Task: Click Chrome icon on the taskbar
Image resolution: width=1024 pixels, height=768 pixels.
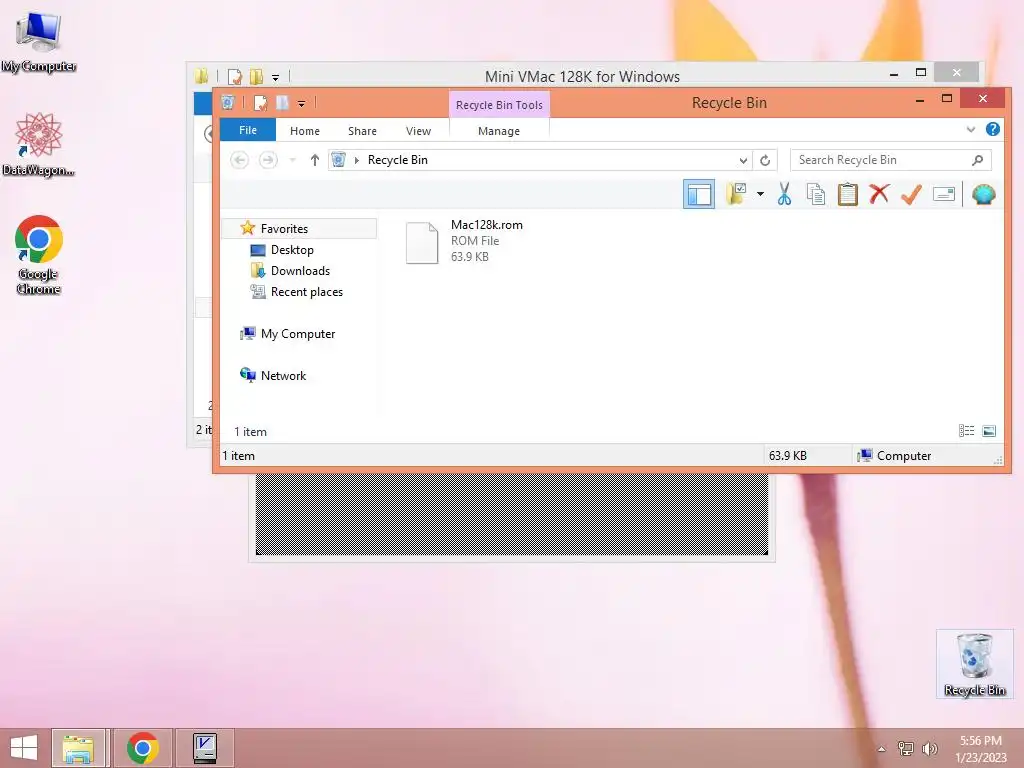Action: point(143,748)
